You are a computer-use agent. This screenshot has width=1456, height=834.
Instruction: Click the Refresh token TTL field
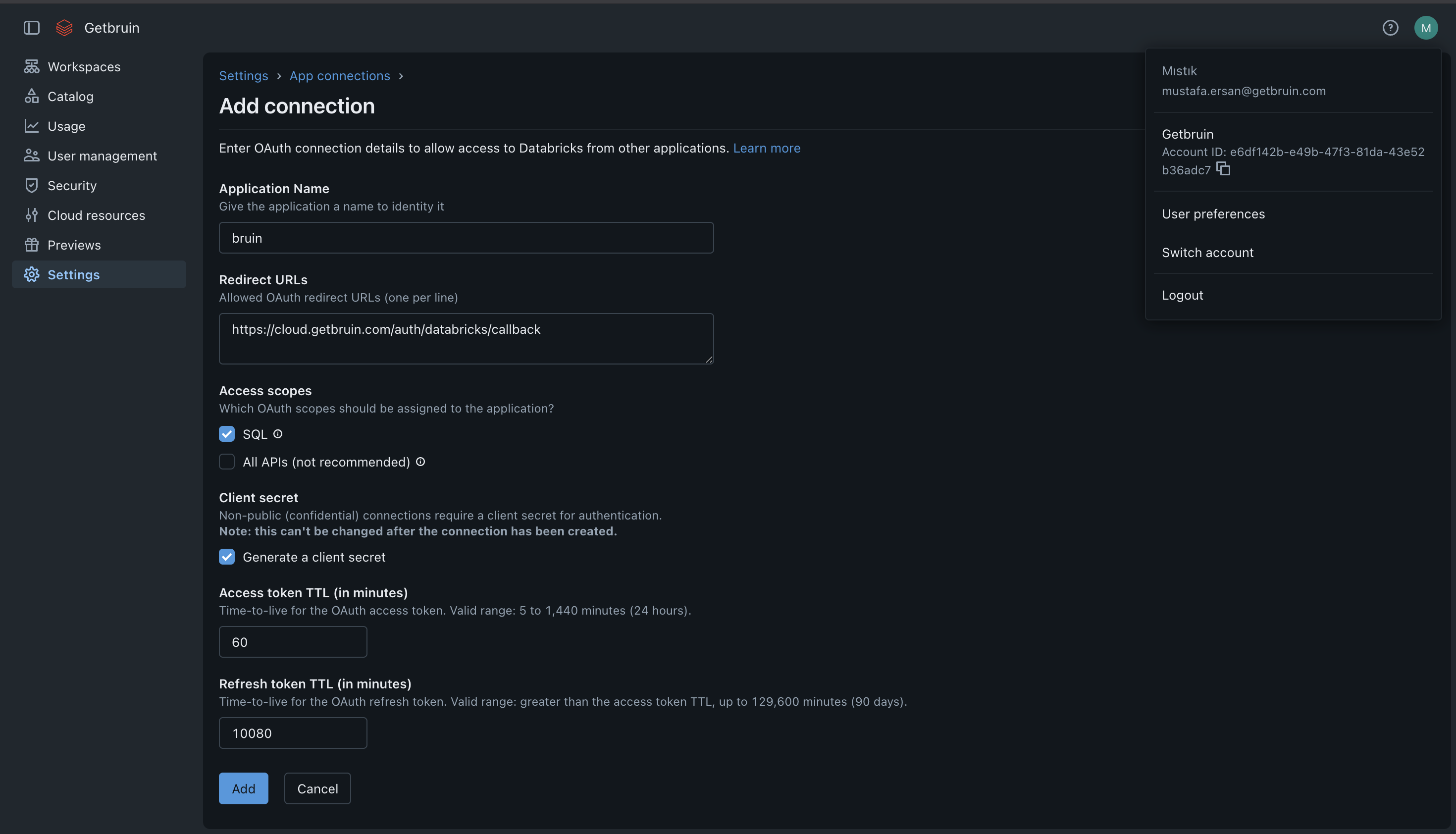coord(293,732)
